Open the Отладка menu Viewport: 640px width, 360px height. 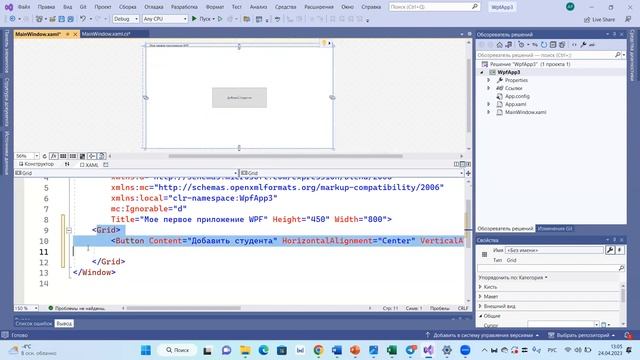click(x=153, y=7)
